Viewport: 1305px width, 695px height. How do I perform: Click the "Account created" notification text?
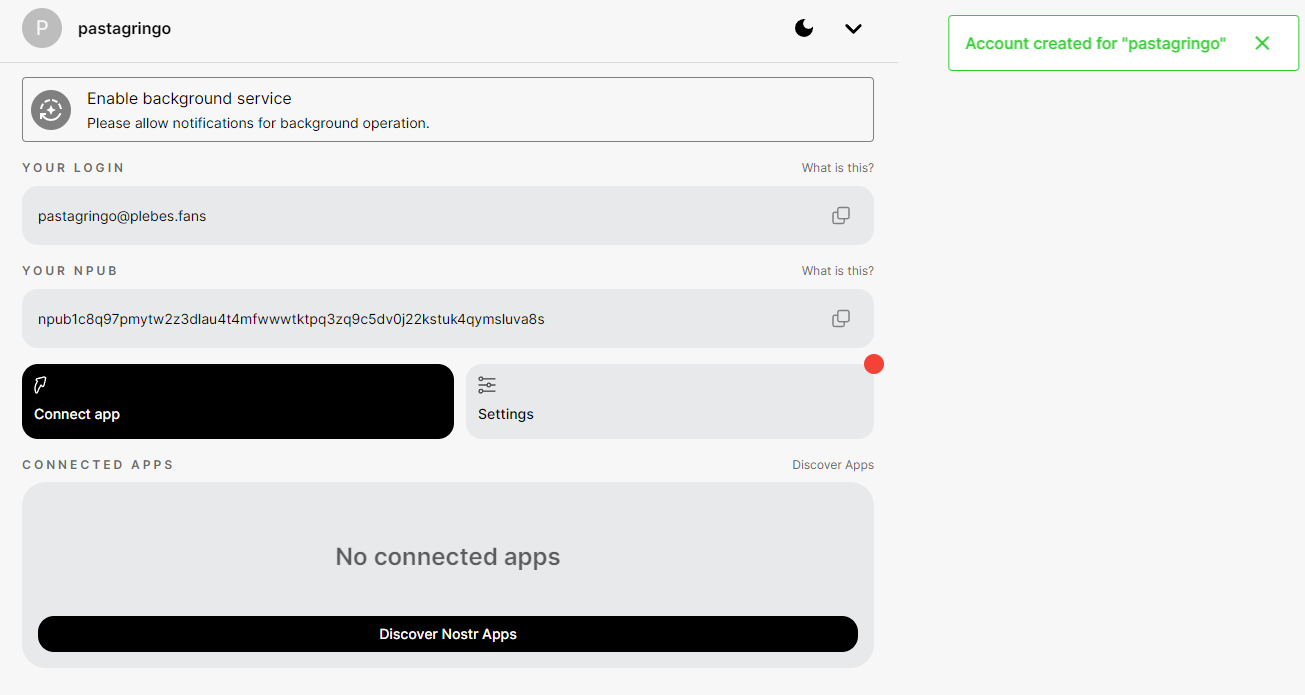click(1095, 44)
